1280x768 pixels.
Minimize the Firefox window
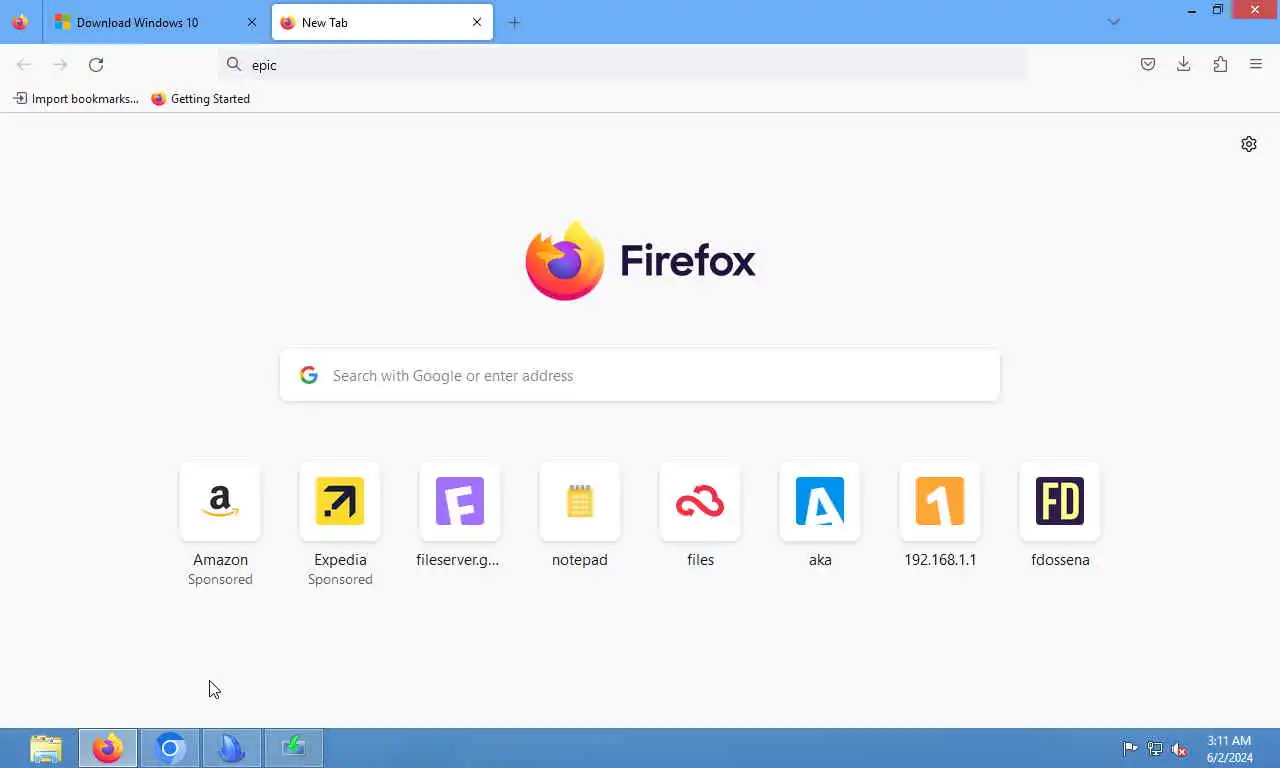tap(1191, 10)
